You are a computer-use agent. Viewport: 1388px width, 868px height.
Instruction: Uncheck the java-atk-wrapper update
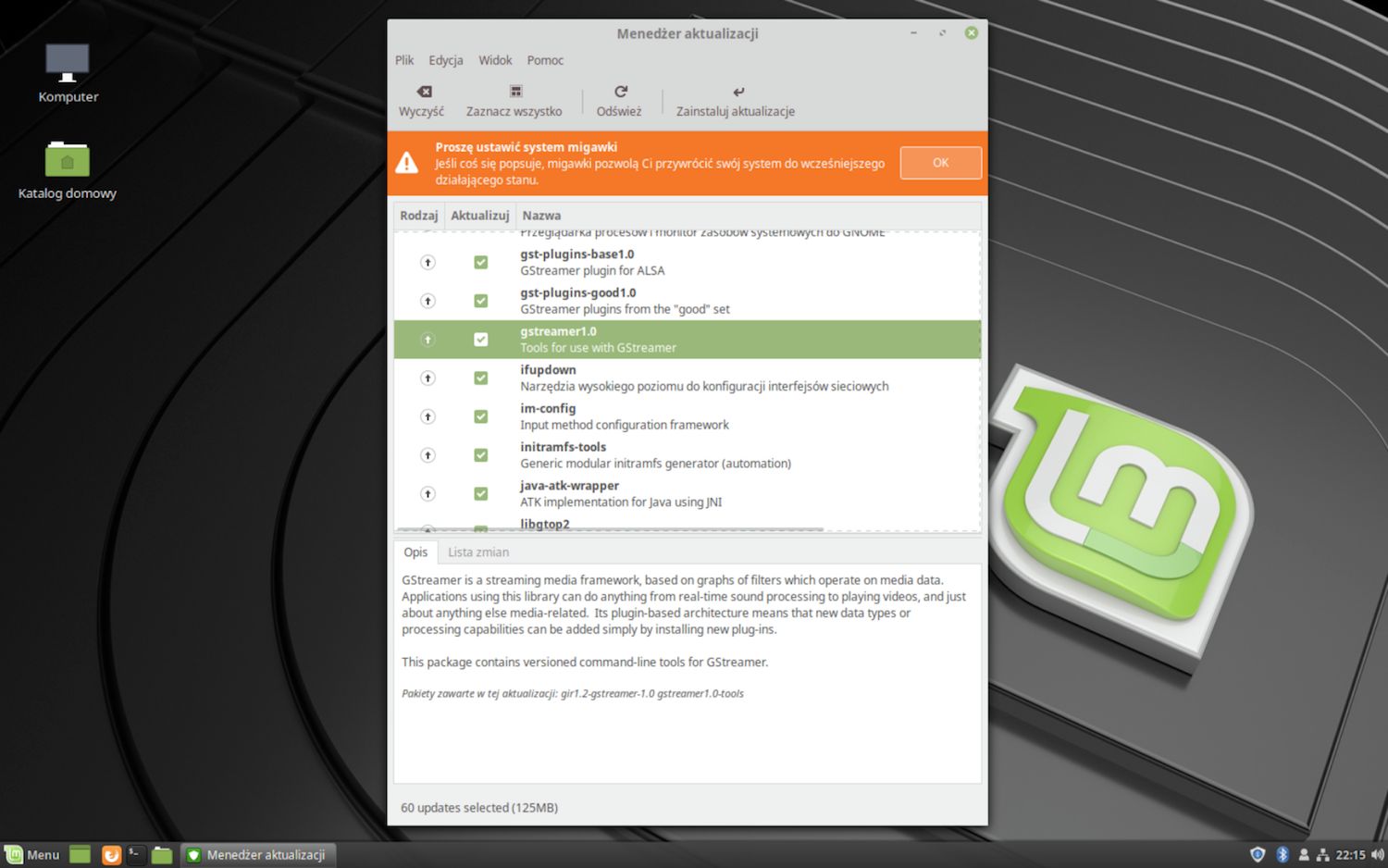coord(481,494)
